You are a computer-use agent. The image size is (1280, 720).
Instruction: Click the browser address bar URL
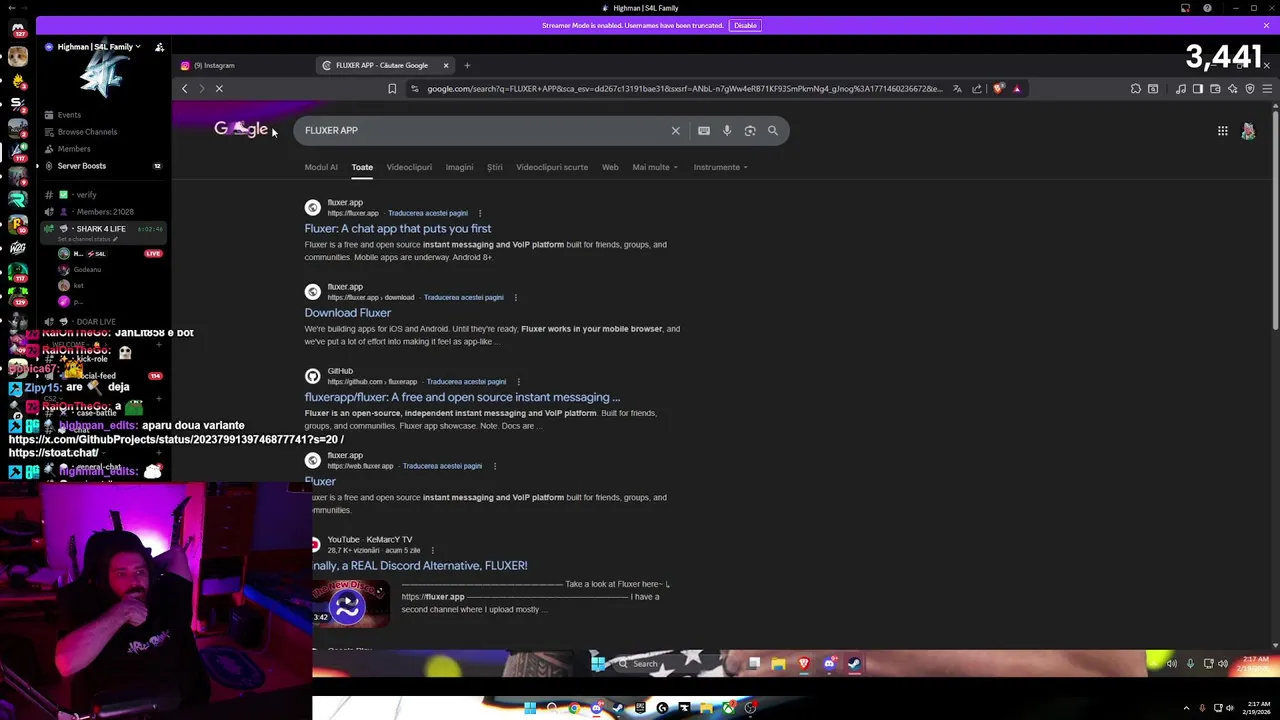684,89
